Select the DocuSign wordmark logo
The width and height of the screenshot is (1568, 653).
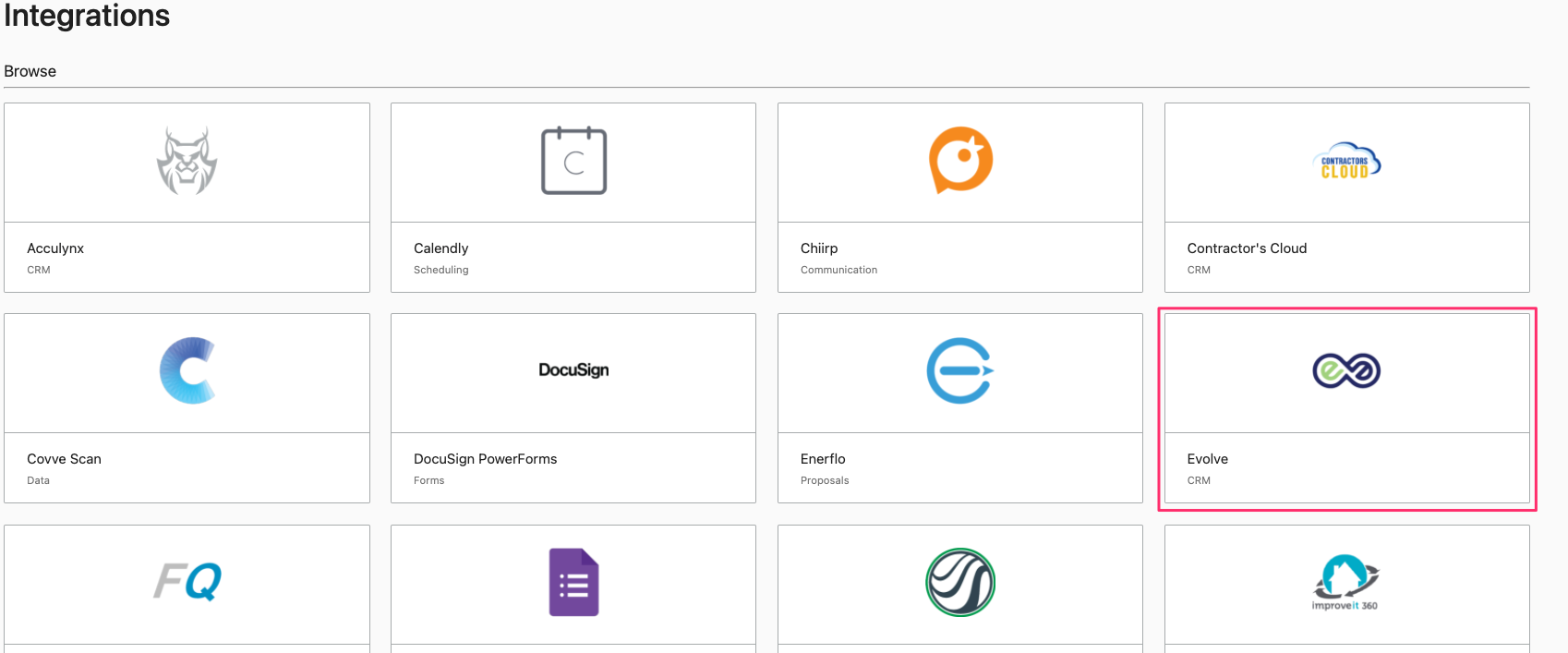[573, 369]
